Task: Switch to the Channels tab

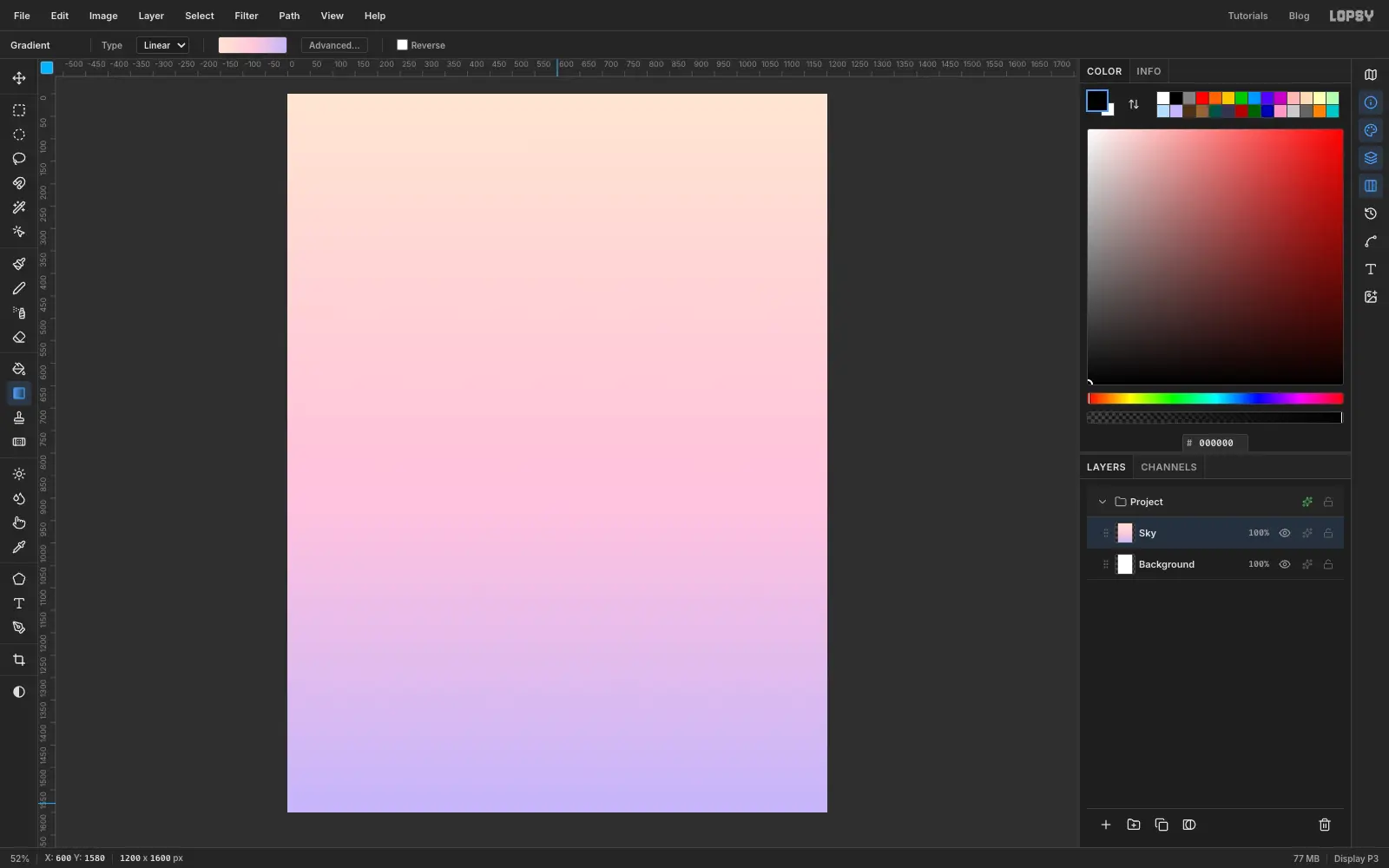Action: click(1168, 467)
